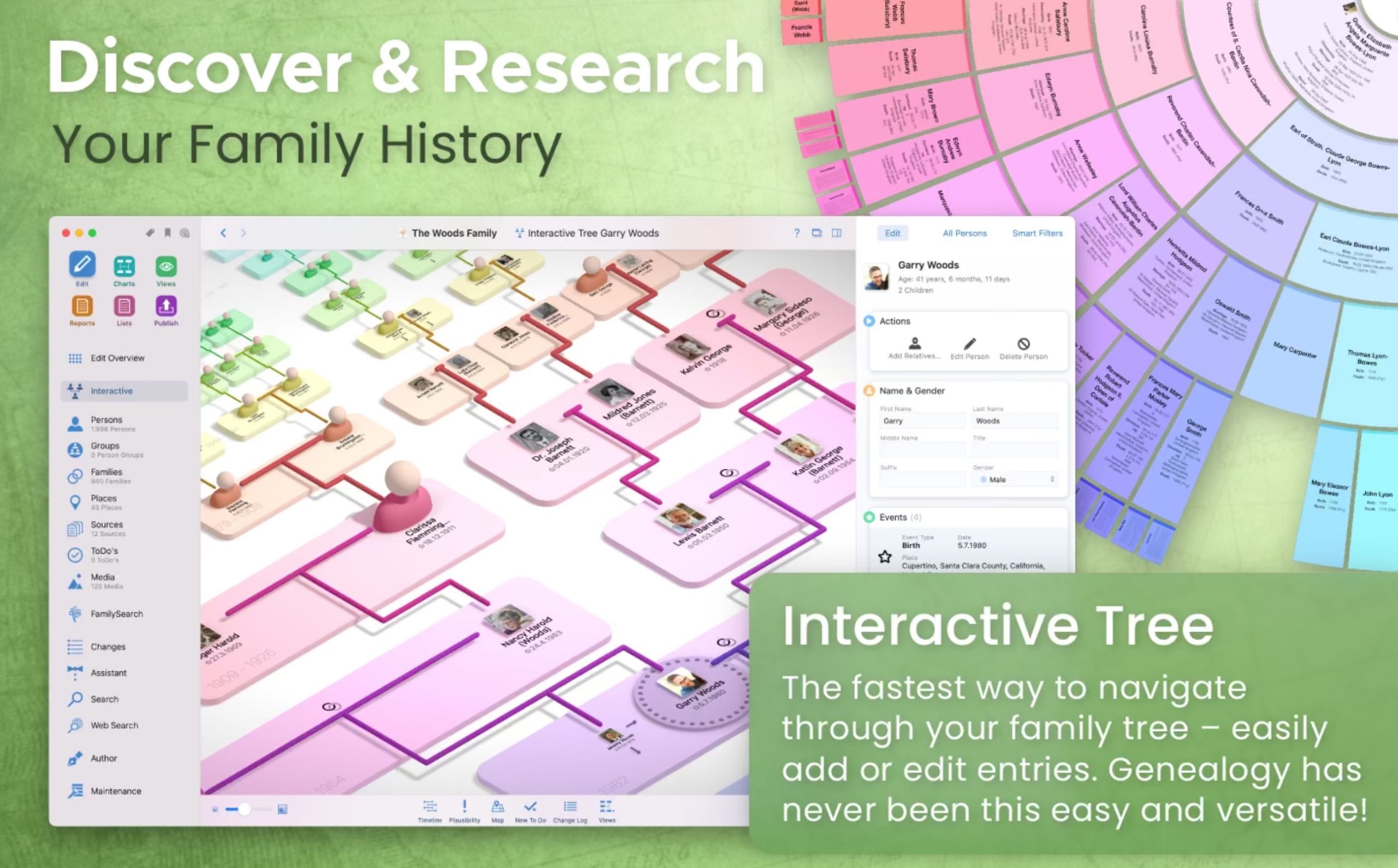1398x868 pixels.
Task: Click the First Name field Garry
Action: coord(922,421)
